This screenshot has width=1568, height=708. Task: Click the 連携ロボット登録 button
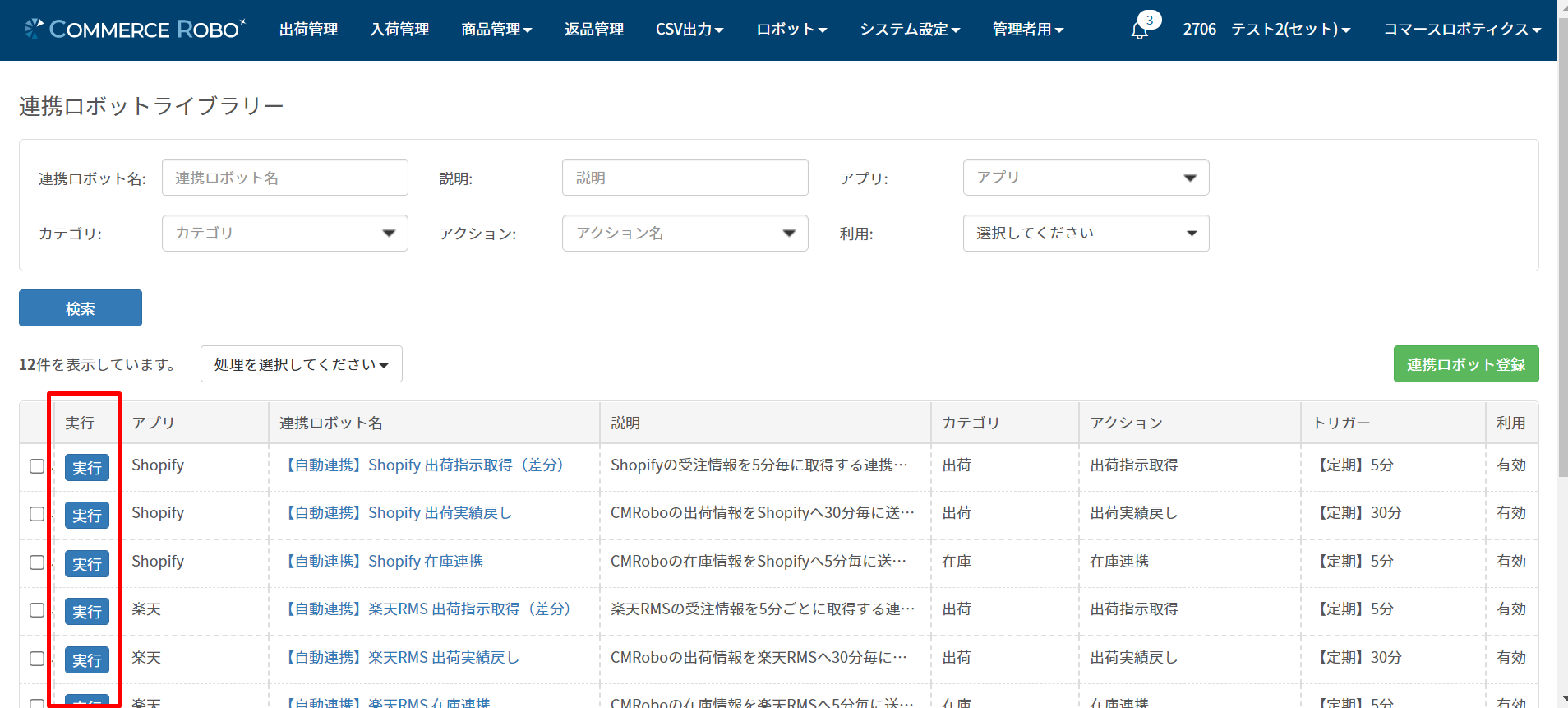[x=1466, y=364]
